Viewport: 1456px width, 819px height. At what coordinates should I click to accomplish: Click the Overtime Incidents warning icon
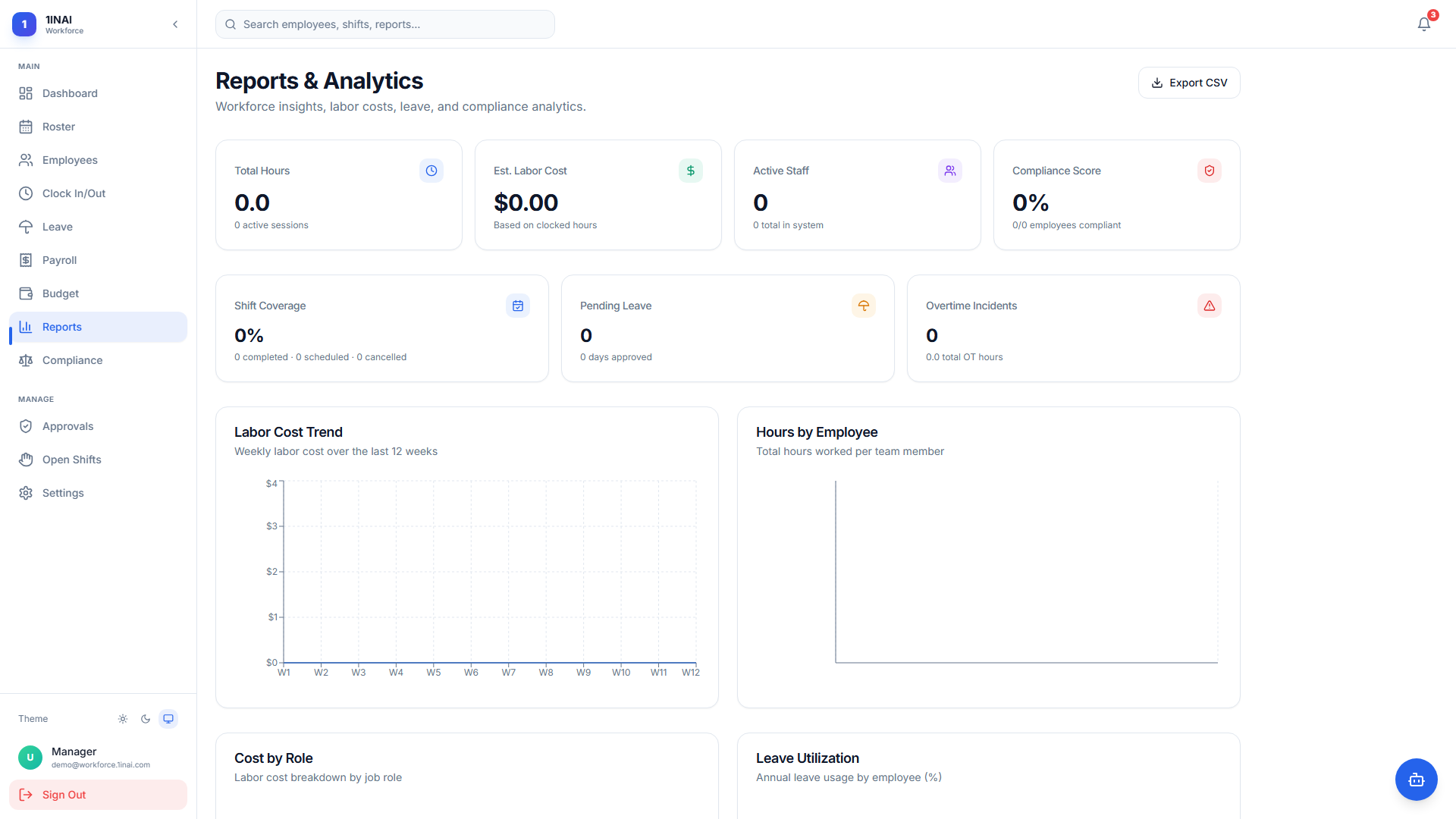(x=1210, y=306)
